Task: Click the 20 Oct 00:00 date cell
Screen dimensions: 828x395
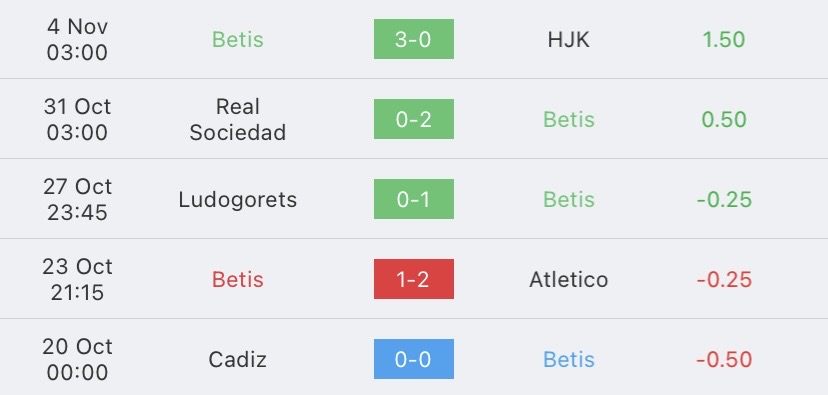Action: click(77, 360)
